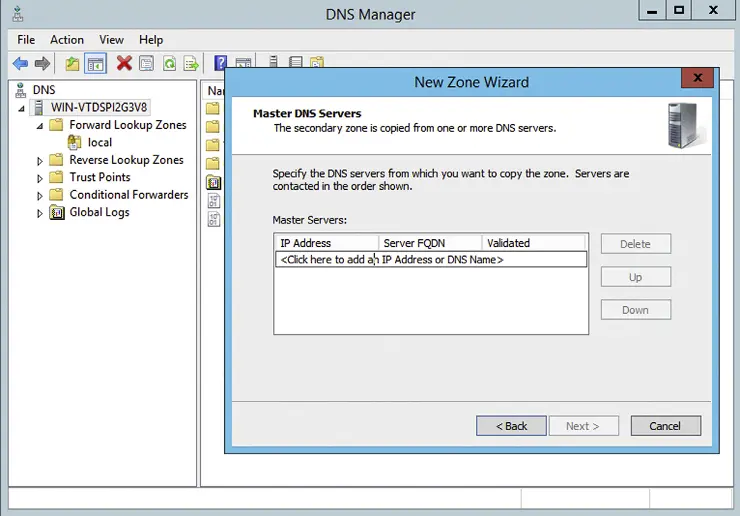Expand the Conditional Forwarders node

tap(40, 196)
